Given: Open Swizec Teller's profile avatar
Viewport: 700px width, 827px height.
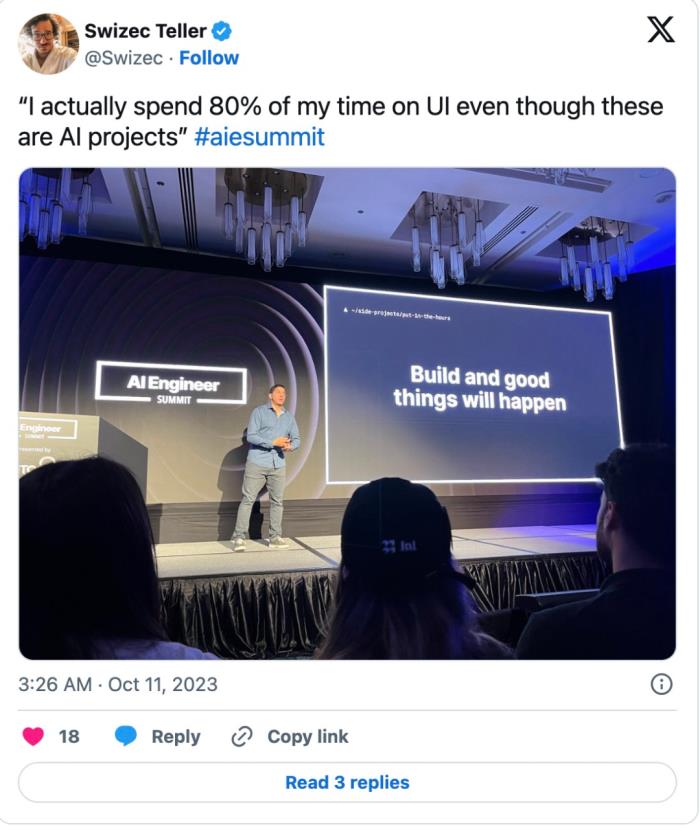Looking at the screenshot, I should click(48, 44).
